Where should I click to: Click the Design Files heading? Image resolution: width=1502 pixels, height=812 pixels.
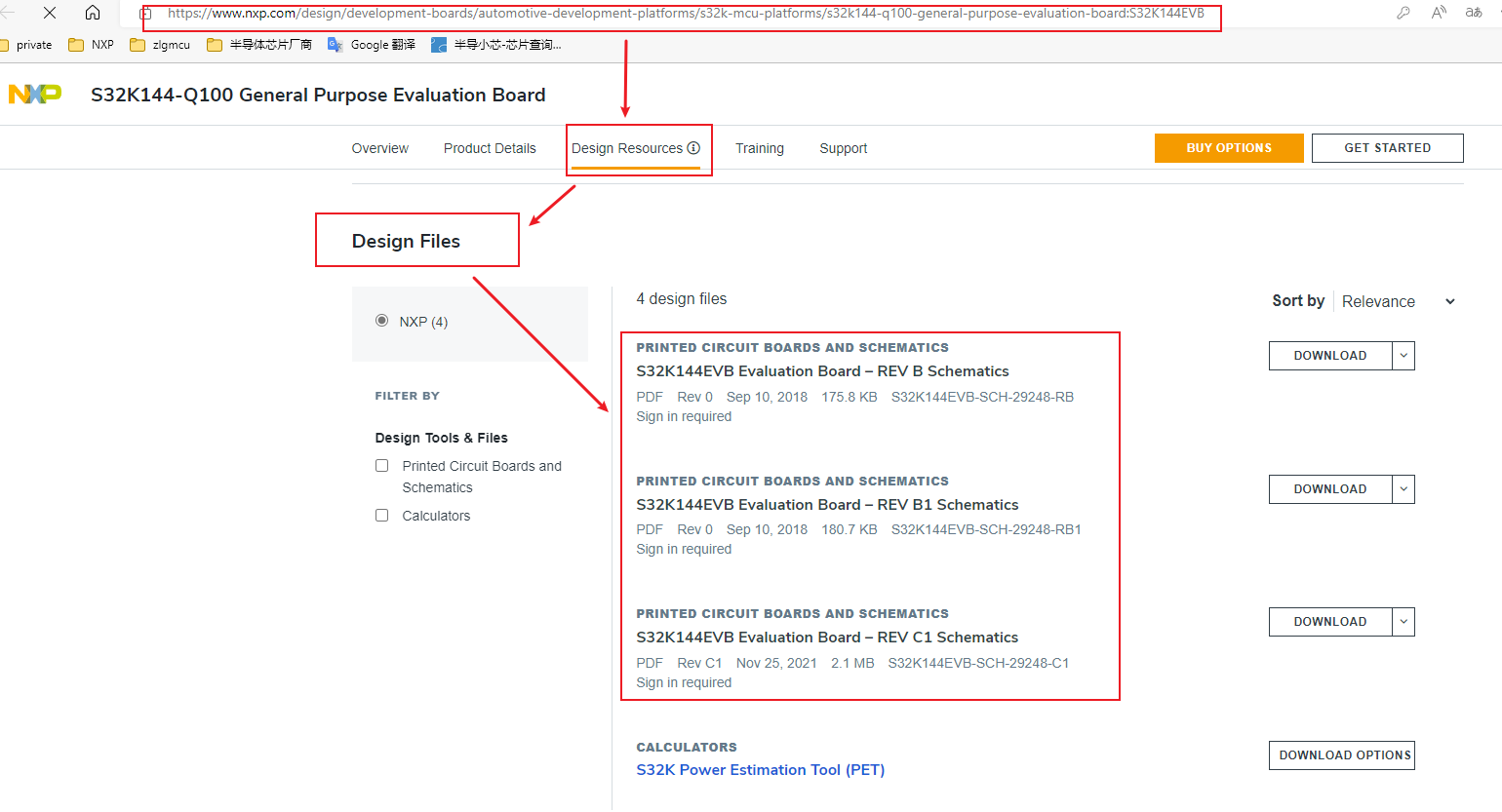click(406, 241)
